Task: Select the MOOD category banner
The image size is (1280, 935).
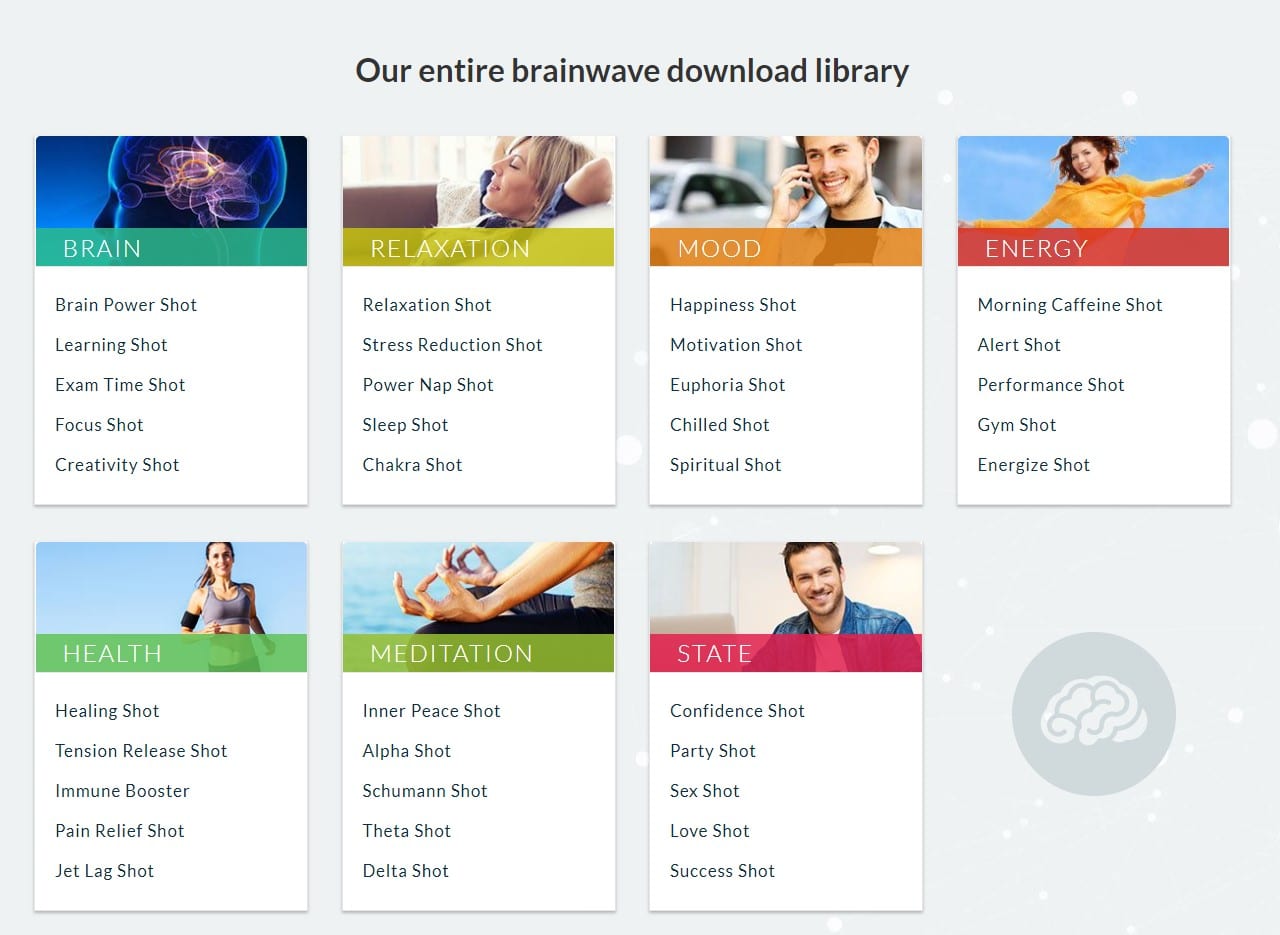Action: pos(785,247)
